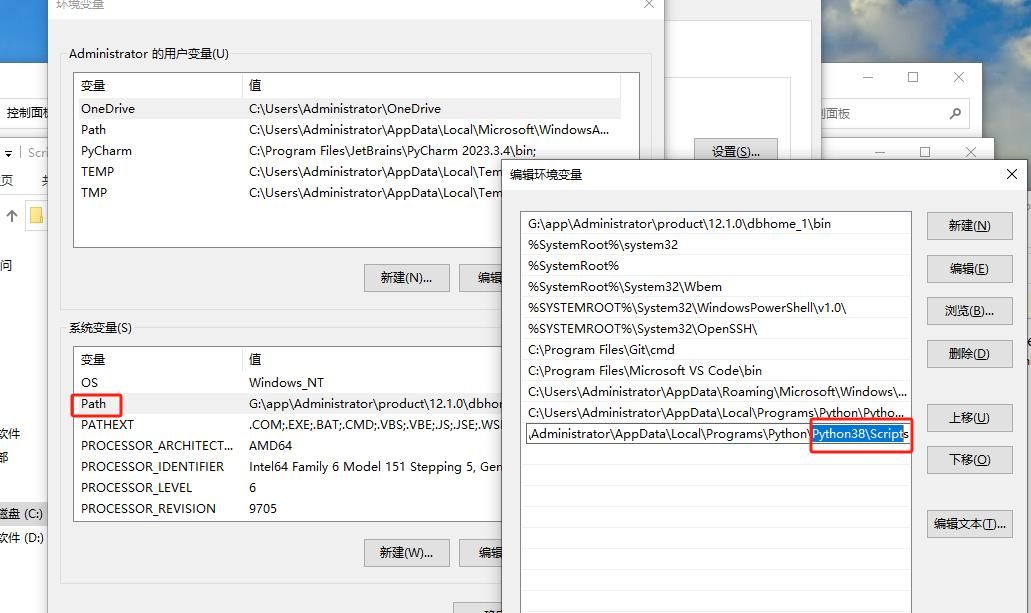This screenshot has width=1031, height=613.
Task: Click the 变量 column header in user variables
Action: click(x=93, y=86)
